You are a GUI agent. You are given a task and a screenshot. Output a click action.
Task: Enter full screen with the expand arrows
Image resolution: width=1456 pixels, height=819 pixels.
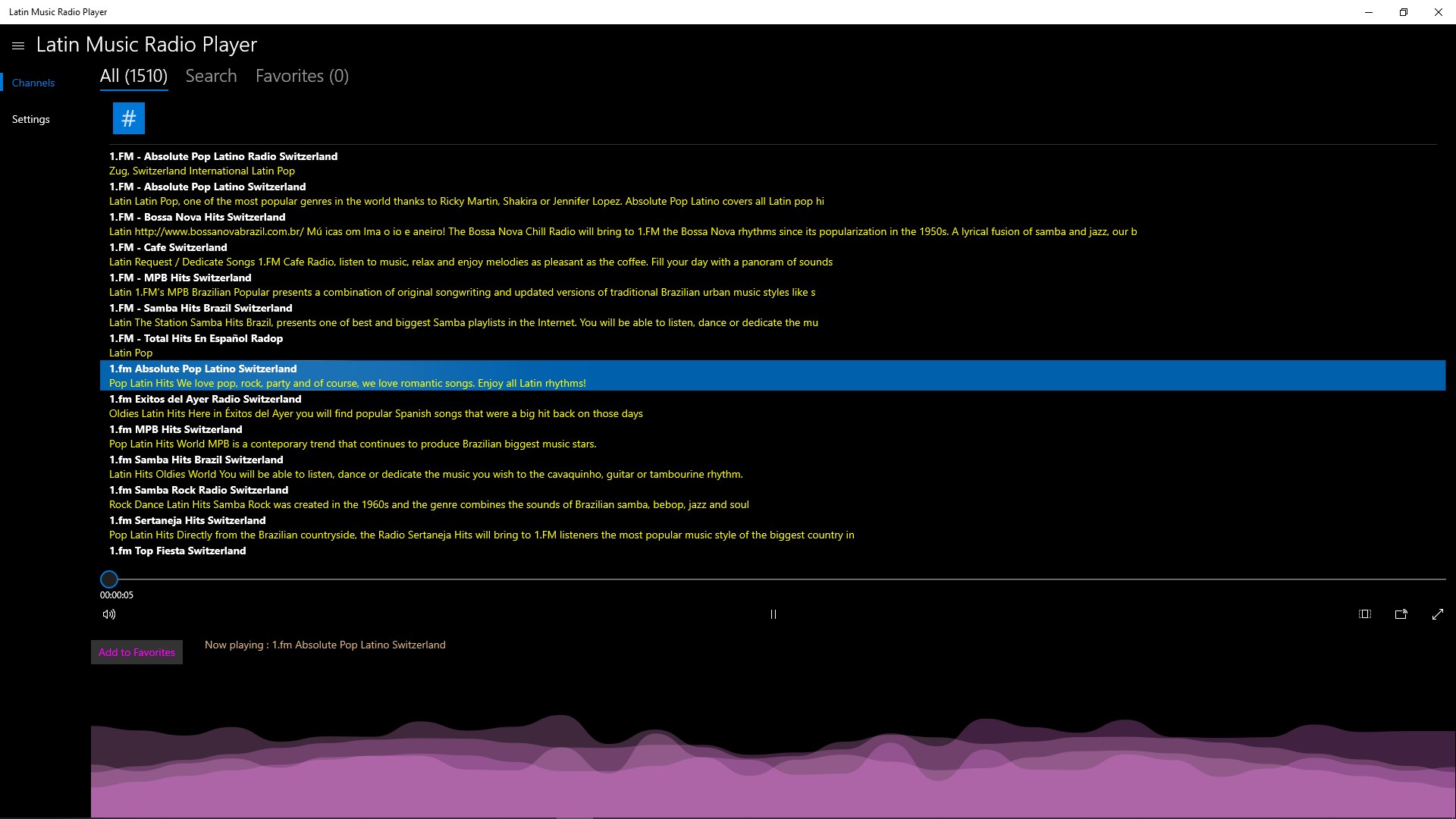point(1437,614)
